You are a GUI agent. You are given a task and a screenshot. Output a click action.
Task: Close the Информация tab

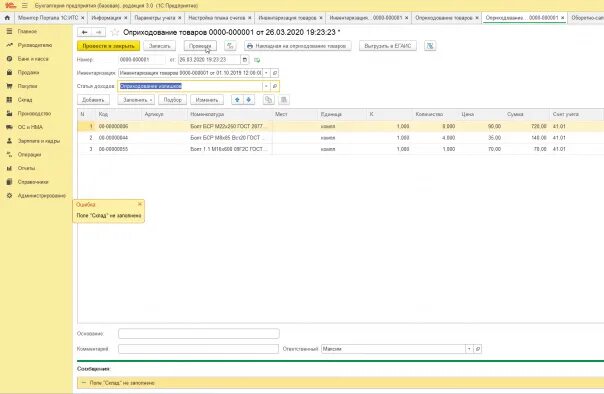126,18
